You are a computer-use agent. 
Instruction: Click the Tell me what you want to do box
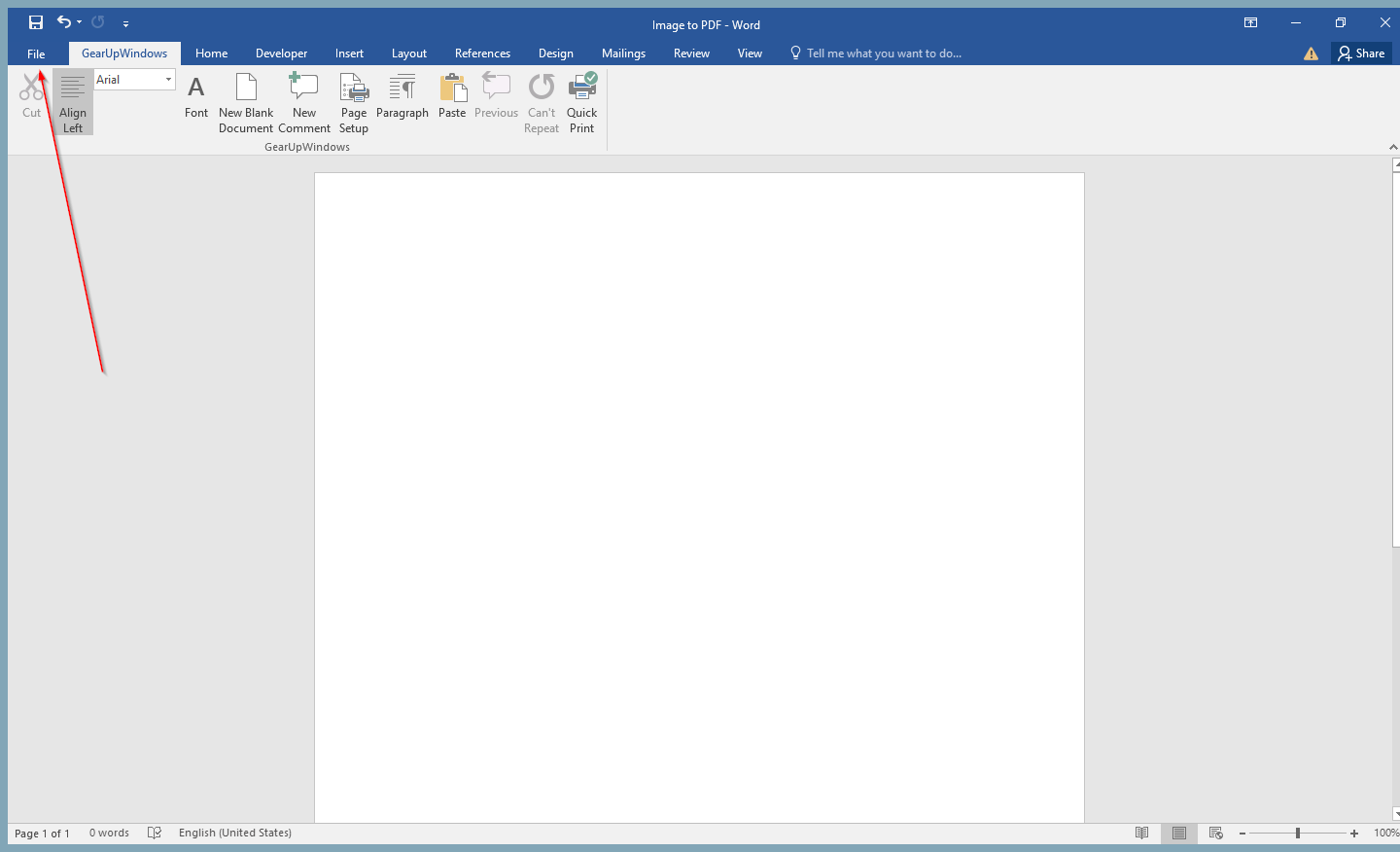coord(875,53)
